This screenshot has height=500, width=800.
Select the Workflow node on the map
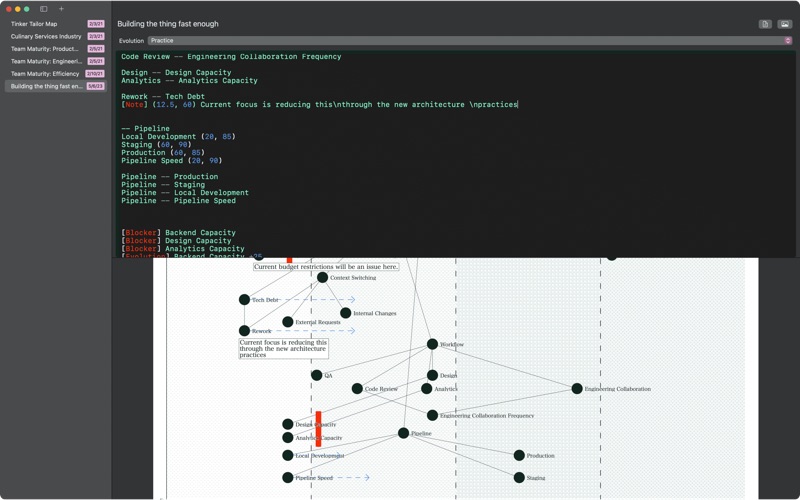coord(432,344)
